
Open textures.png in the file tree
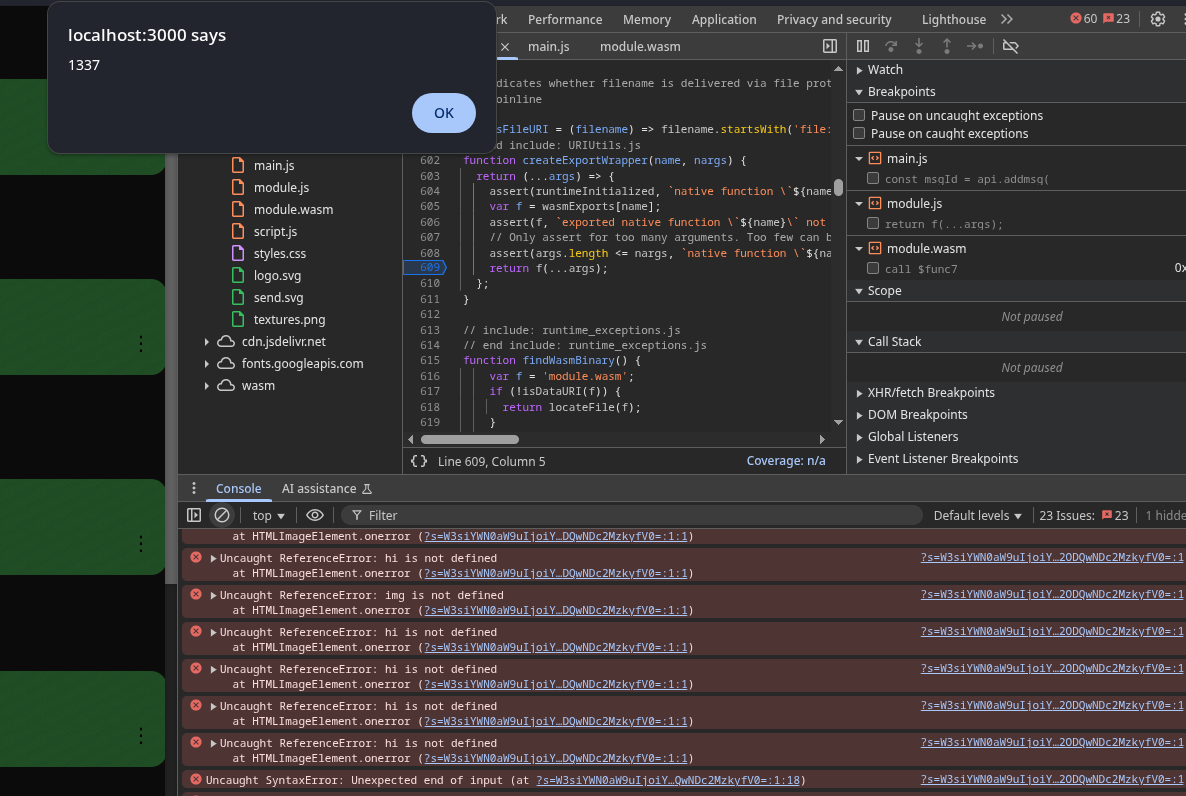289,319
